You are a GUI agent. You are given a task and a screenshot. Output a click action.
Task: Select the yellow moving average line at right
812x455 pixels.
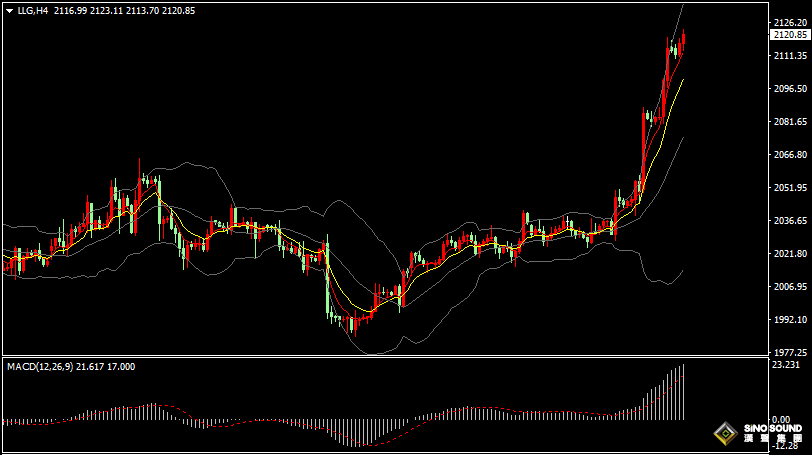pos(676,92)
